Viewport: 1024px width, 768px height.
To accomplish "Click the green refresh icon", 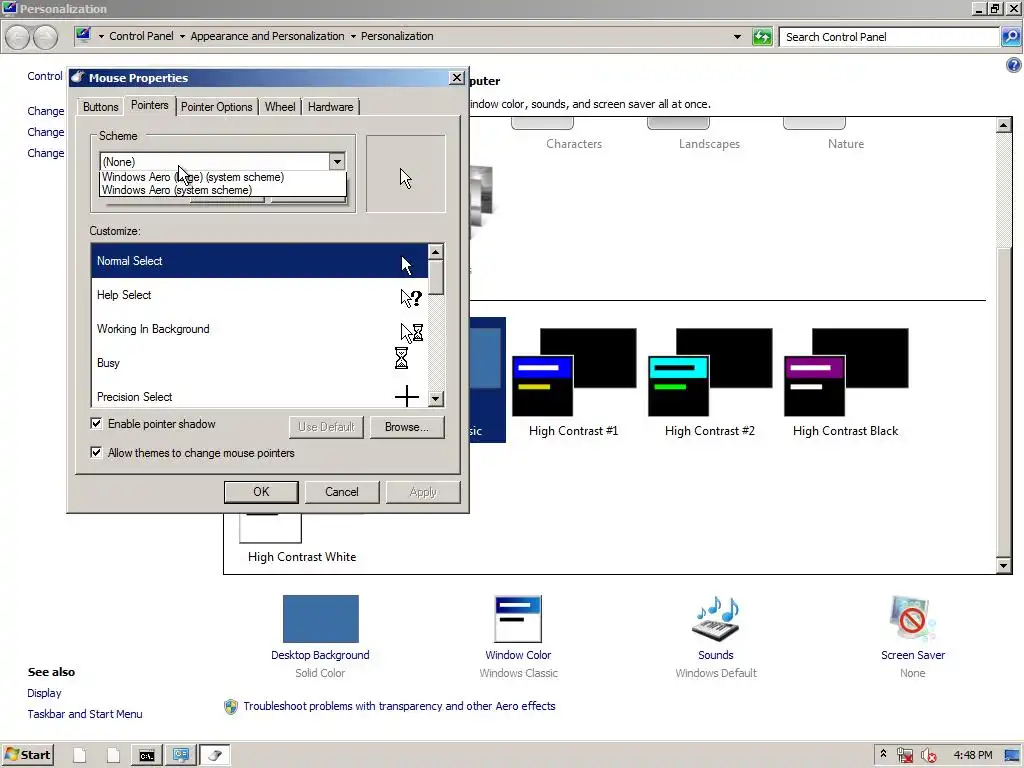I will [762, 37].
